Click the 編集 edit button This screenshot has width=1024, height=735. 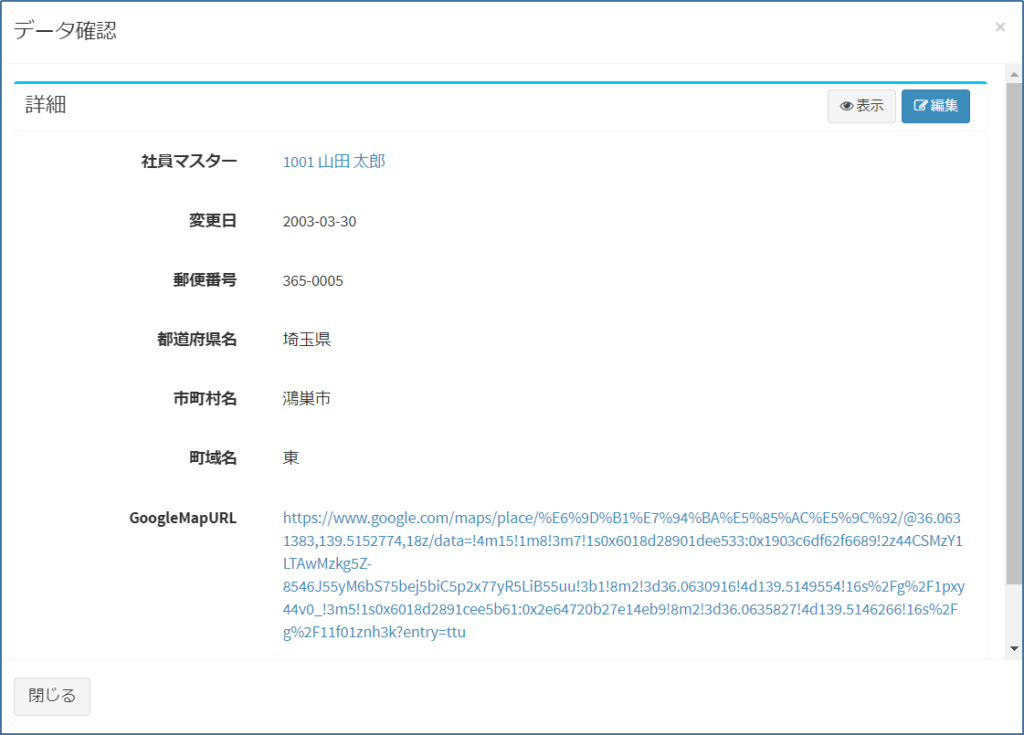(x=935, y=106)
